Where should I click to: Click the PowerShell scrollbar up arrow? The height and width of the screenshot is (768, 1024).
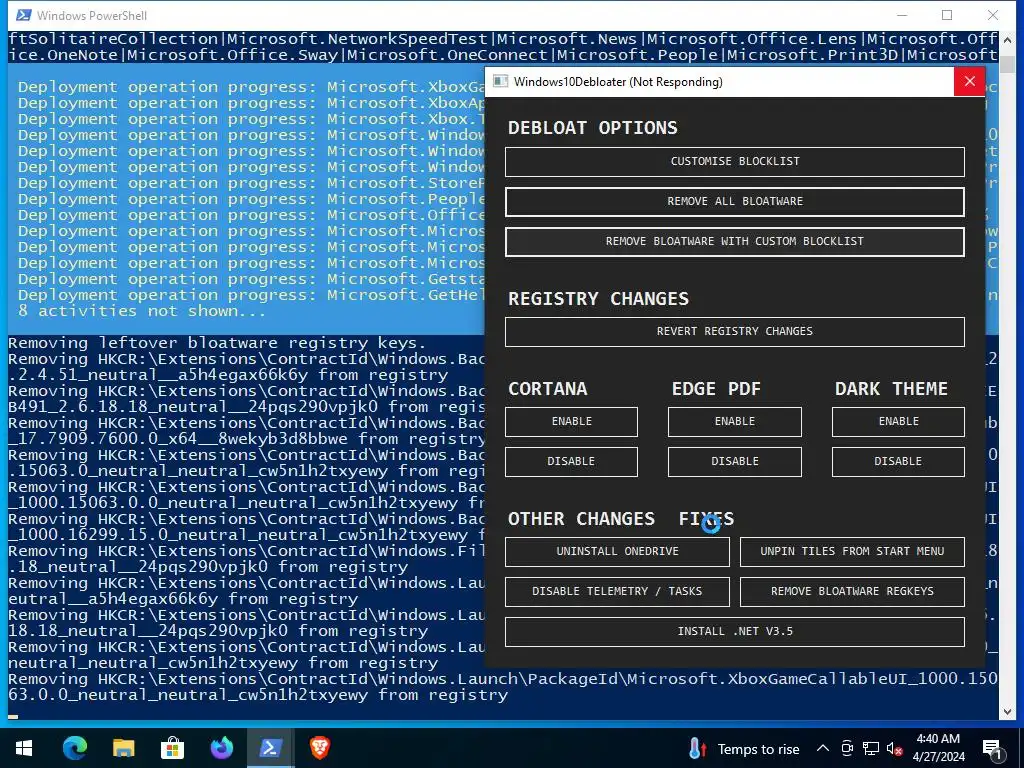click(x=1007, y=40)
